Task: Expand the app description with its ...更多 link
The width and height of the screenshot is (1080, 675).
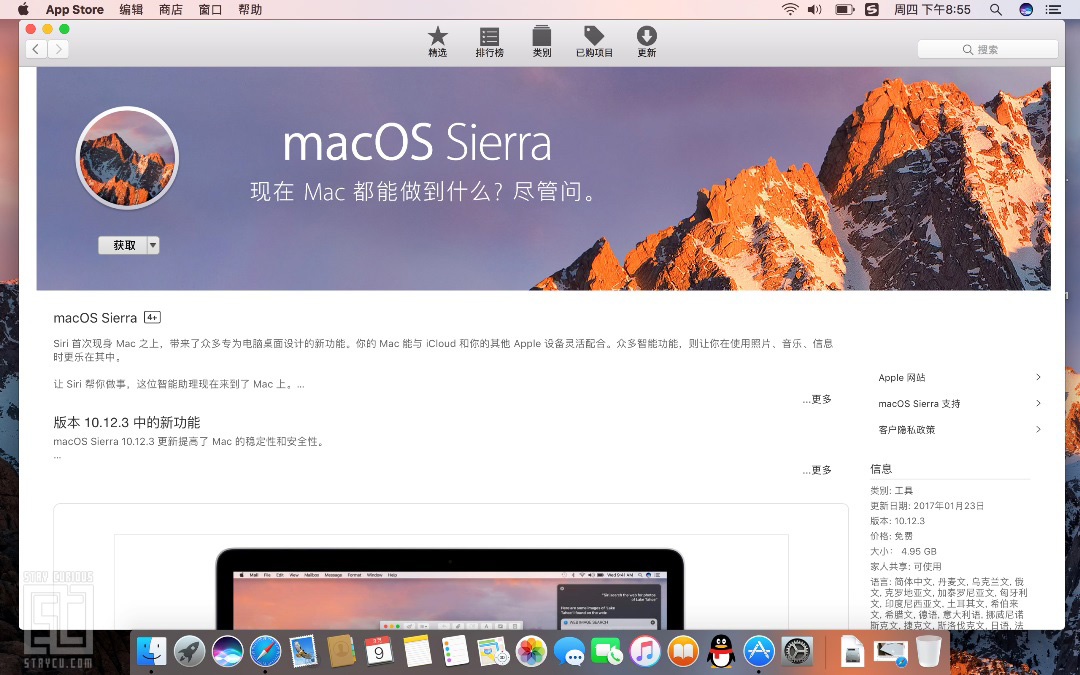Action: tap(817, 399)
